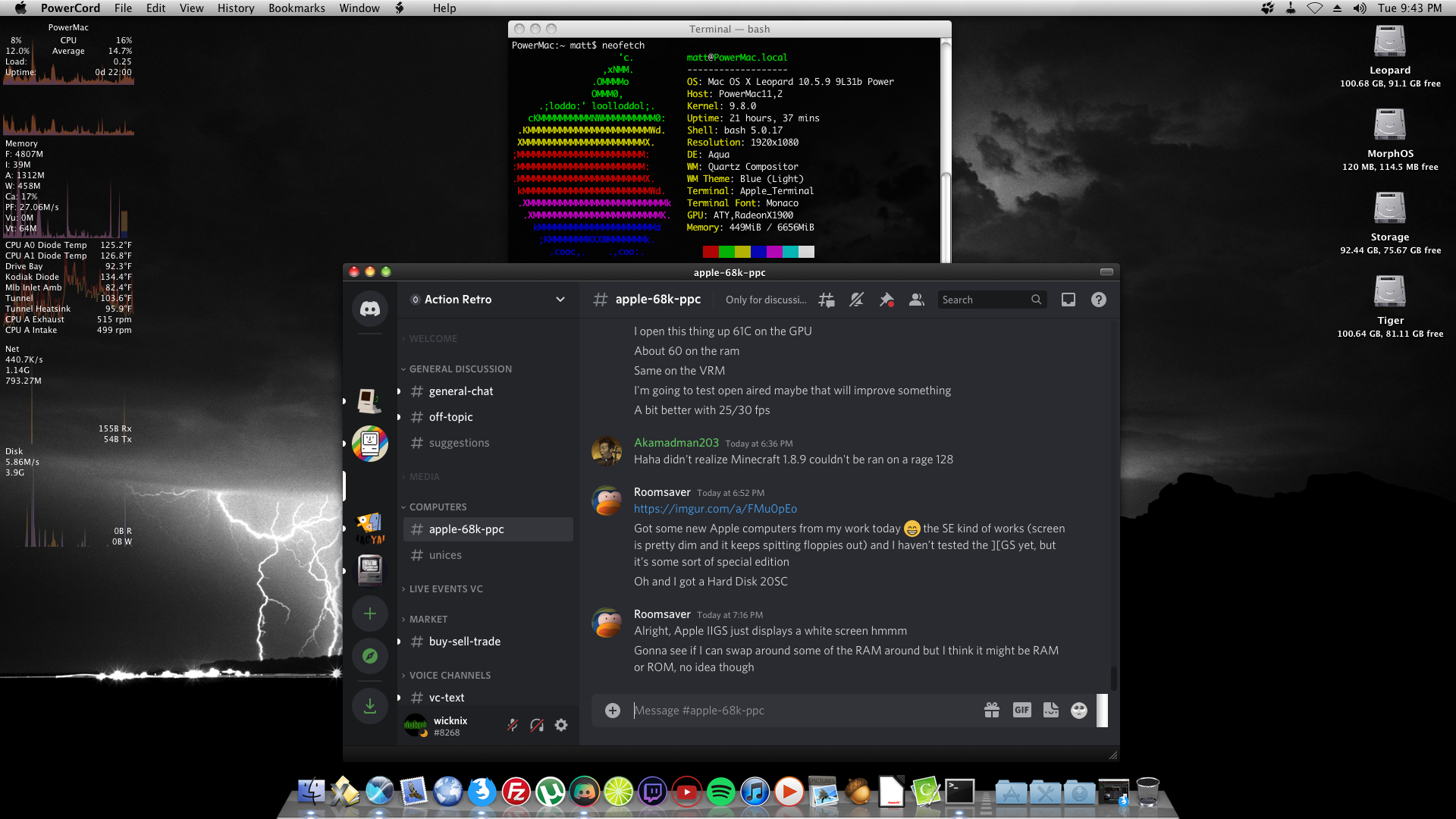This screenshot has height=819, width=1456.
Task: Open the Action Retro server dropdown
Action: click(x=560, y=300)
